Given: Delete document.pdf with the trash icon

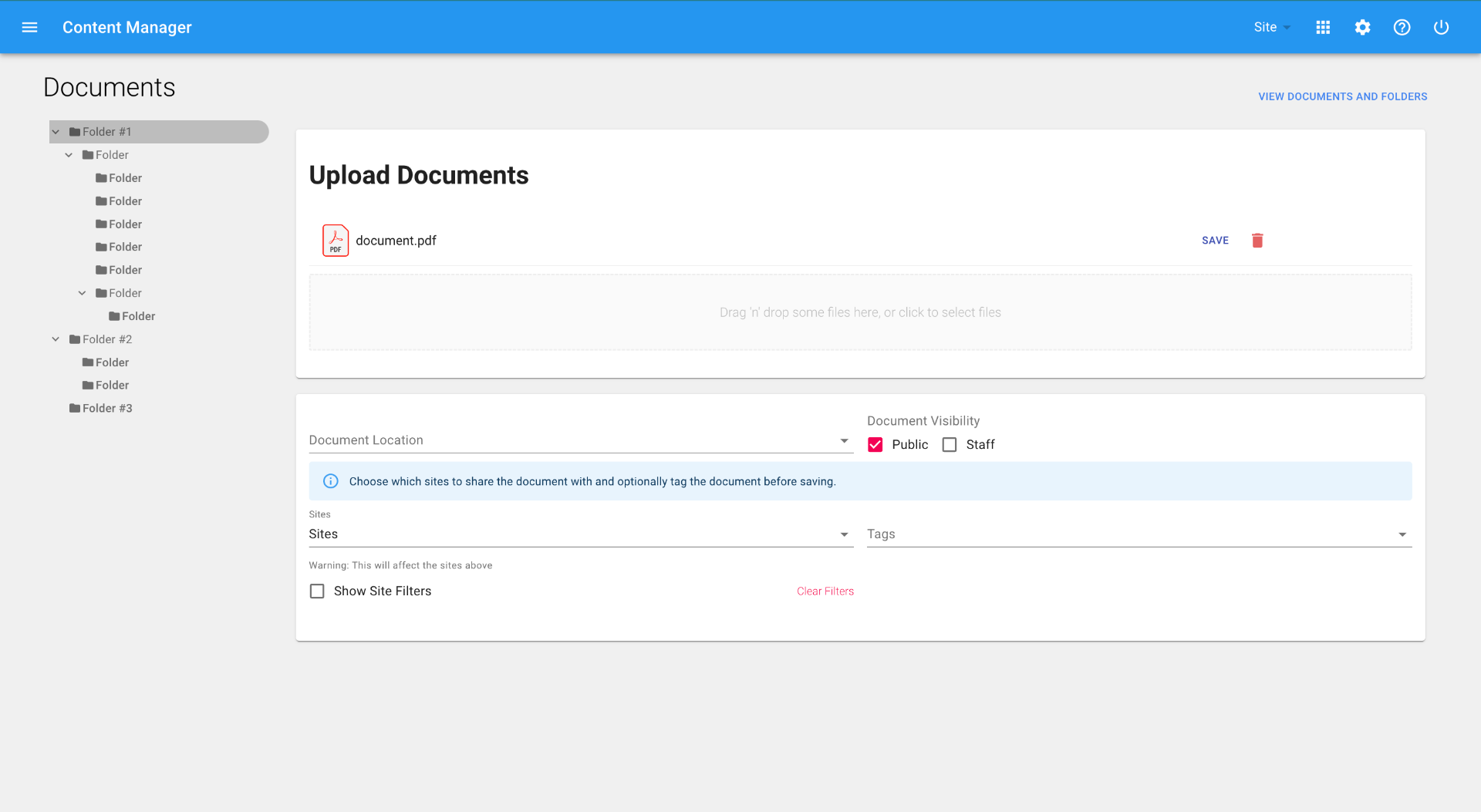Looking at the screenshot, I should [x=1257, y=241].
